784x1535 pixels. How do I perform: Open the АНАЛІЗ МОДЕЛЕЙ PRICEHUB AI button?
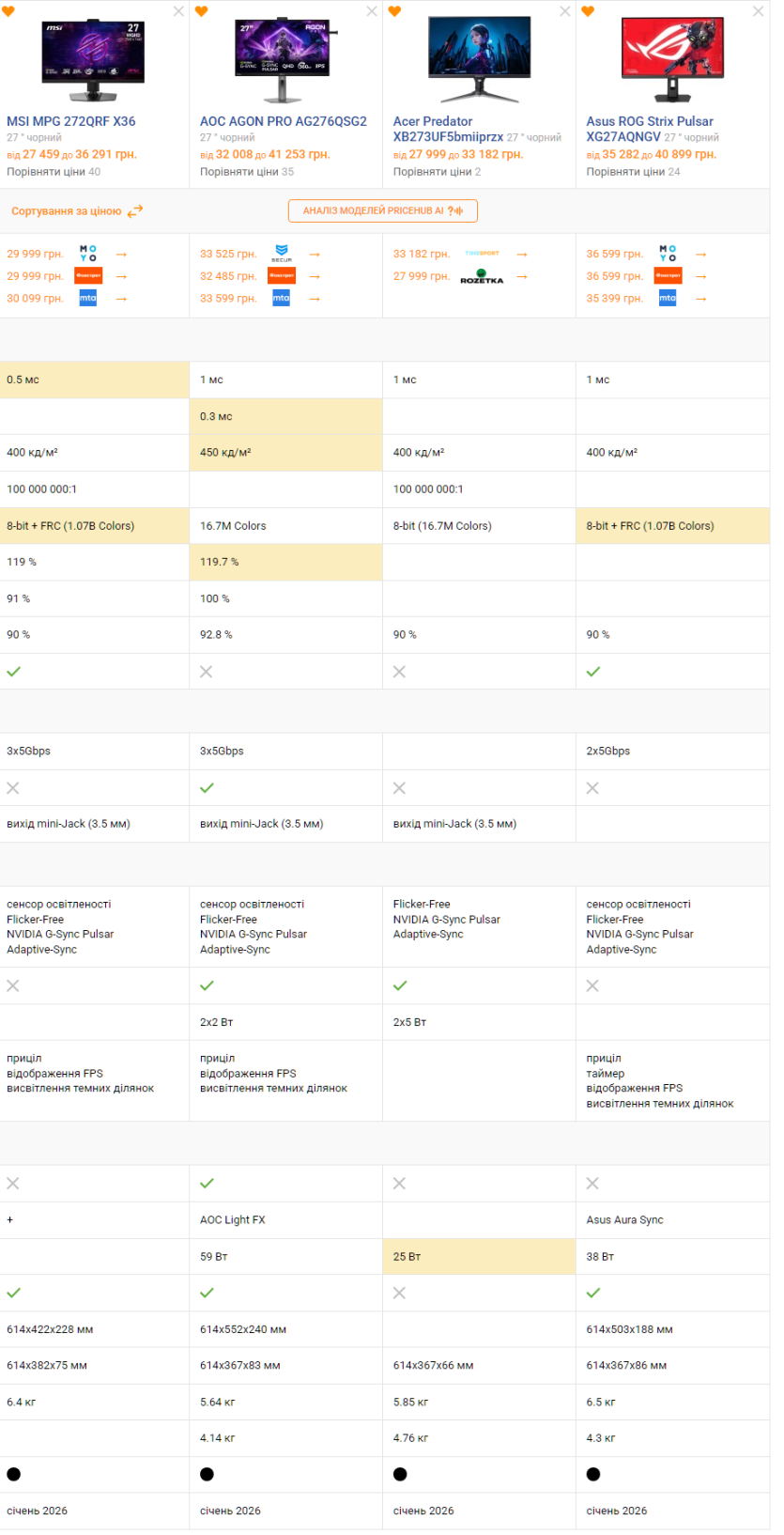383,210
